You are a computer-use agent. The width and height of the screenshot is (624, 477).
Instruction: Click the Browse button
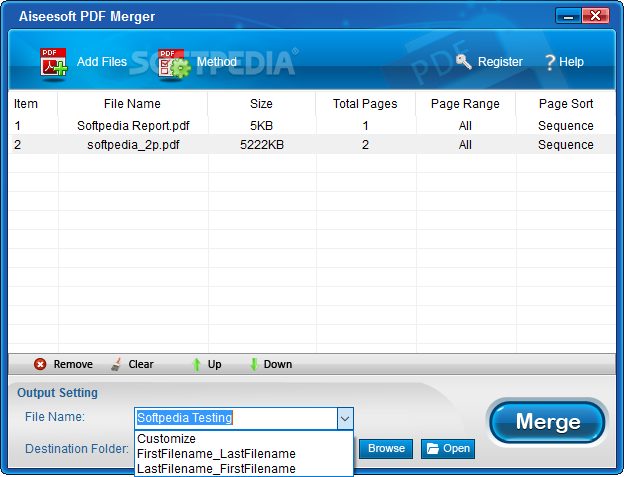pos(386,448)
